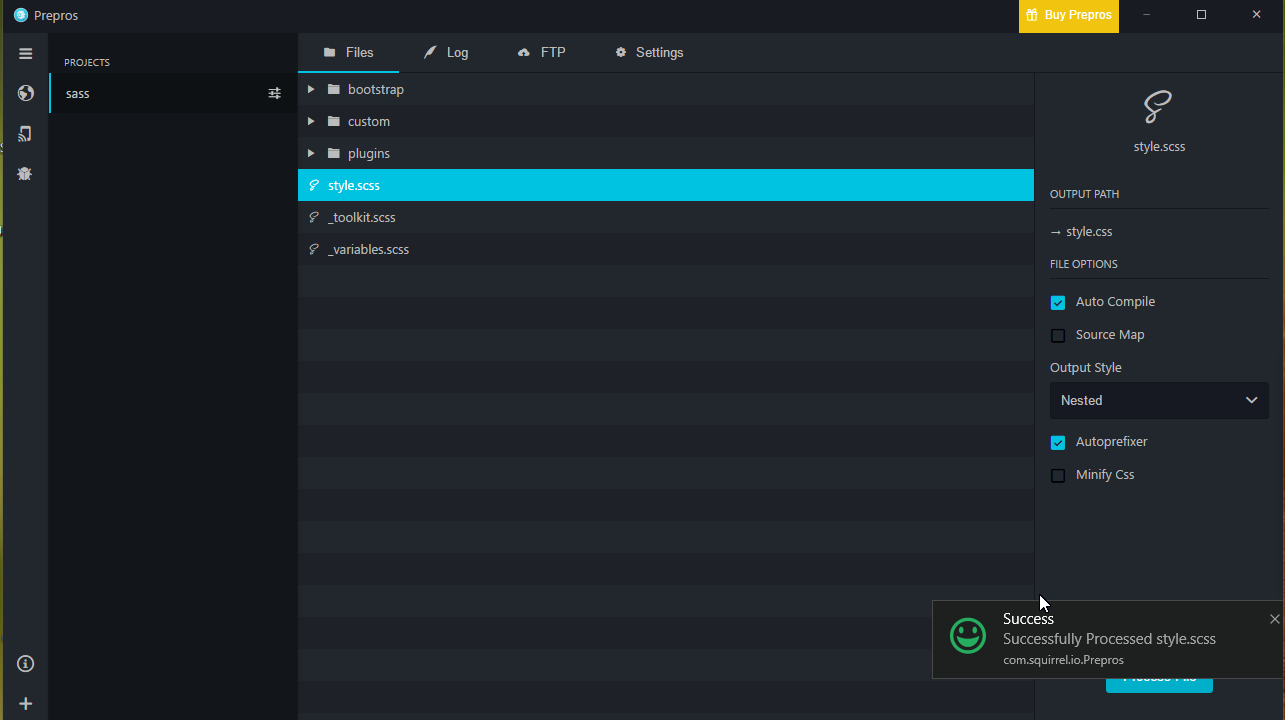Open sass project settings sliders icon

click(x=274, y=93)
